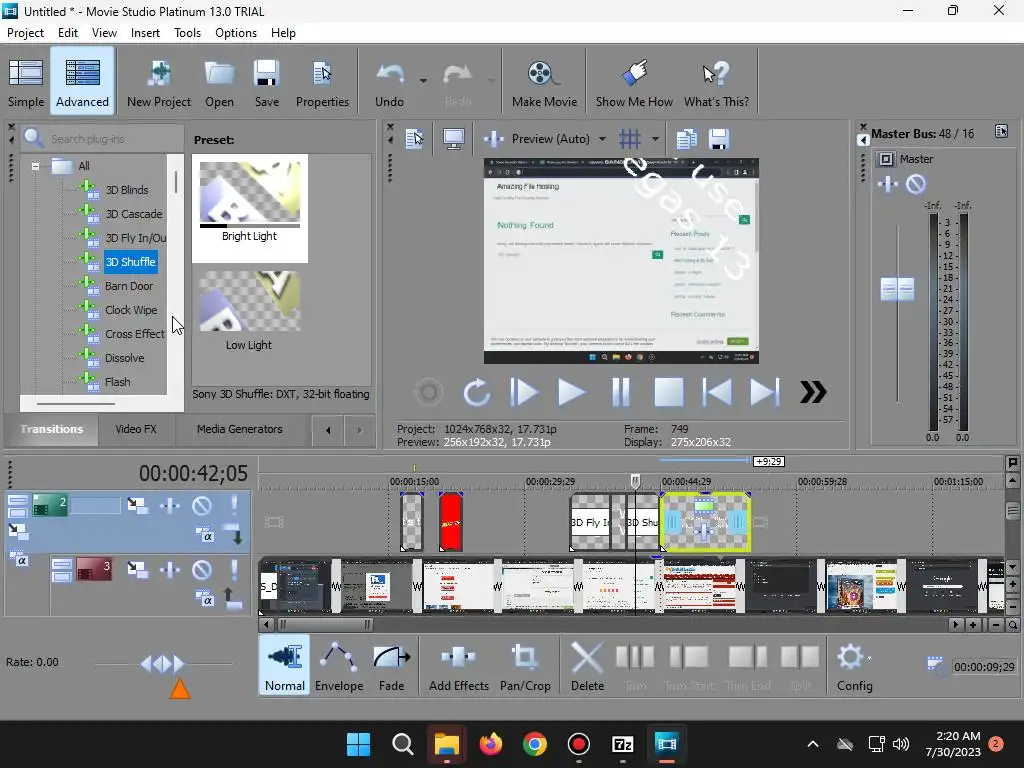This screenshot has height=768, width=1024.
Task: Minimize track 2 height
Action: (18, 500)
